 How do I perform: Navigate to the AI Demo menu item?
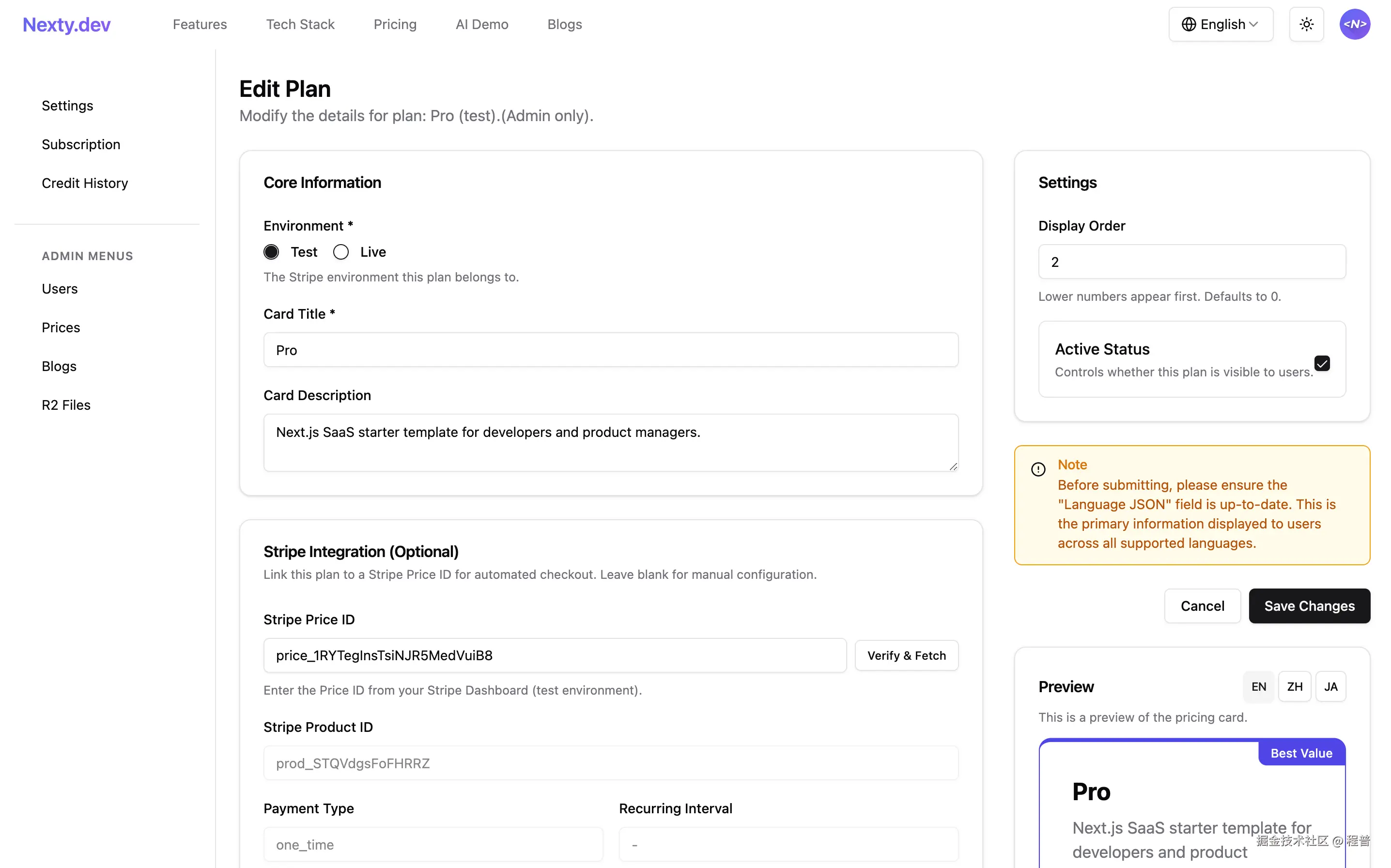click(482, 24)
